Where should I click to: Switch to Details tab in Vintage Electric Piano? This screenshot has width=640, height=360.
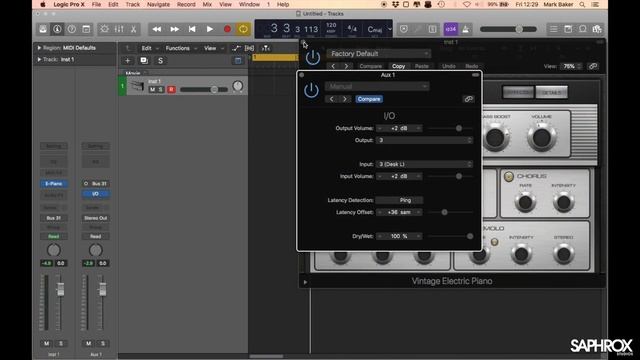[x=551, y=92]
